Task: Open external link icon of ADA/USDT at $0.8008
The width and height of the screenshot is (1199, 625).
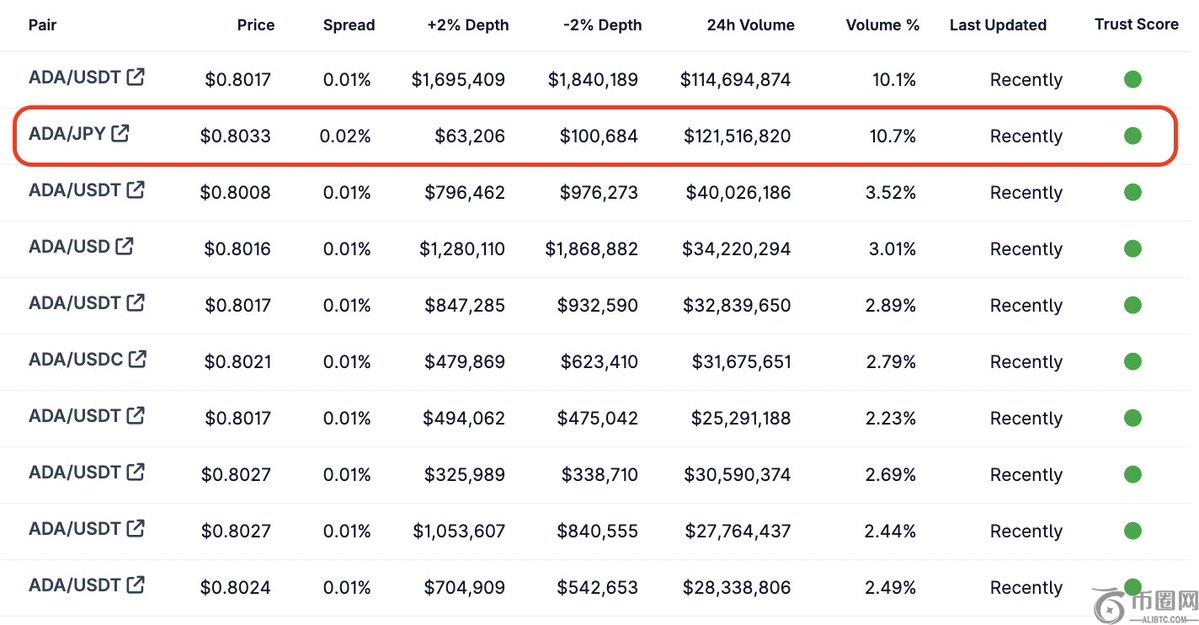Action: coord(136,190)
